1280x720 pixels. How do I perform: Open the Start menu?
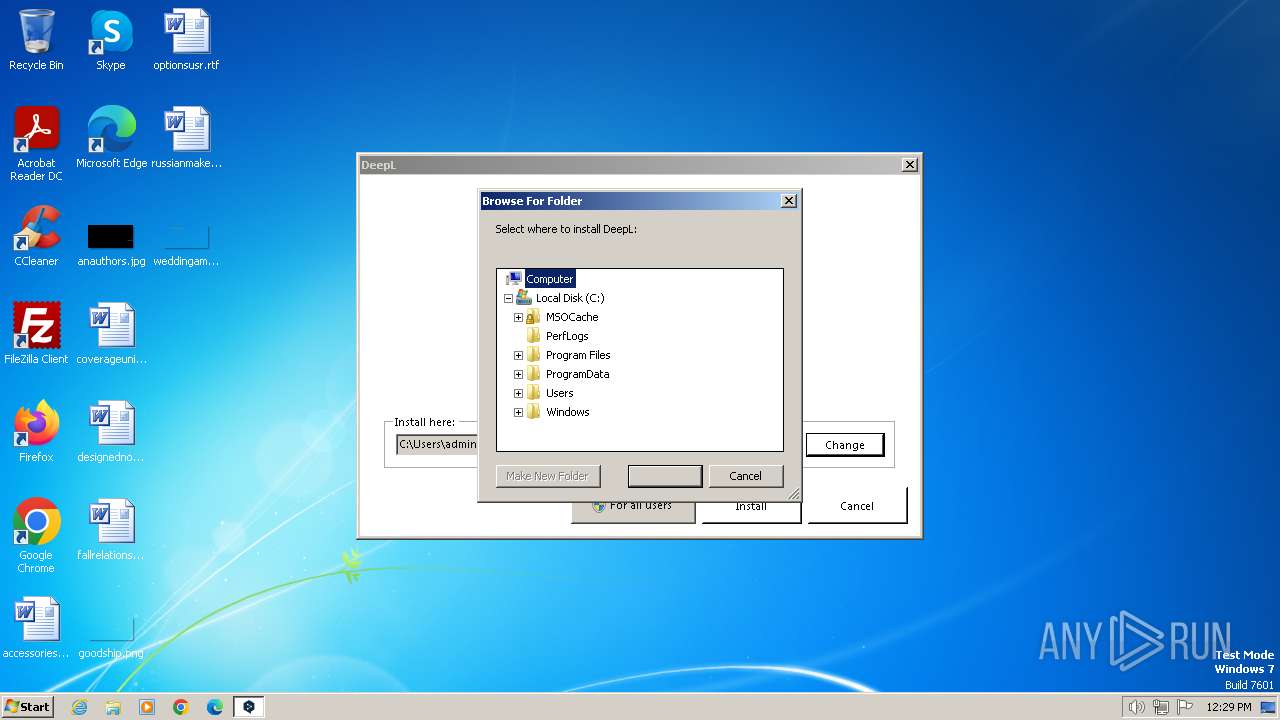(27, 707)
